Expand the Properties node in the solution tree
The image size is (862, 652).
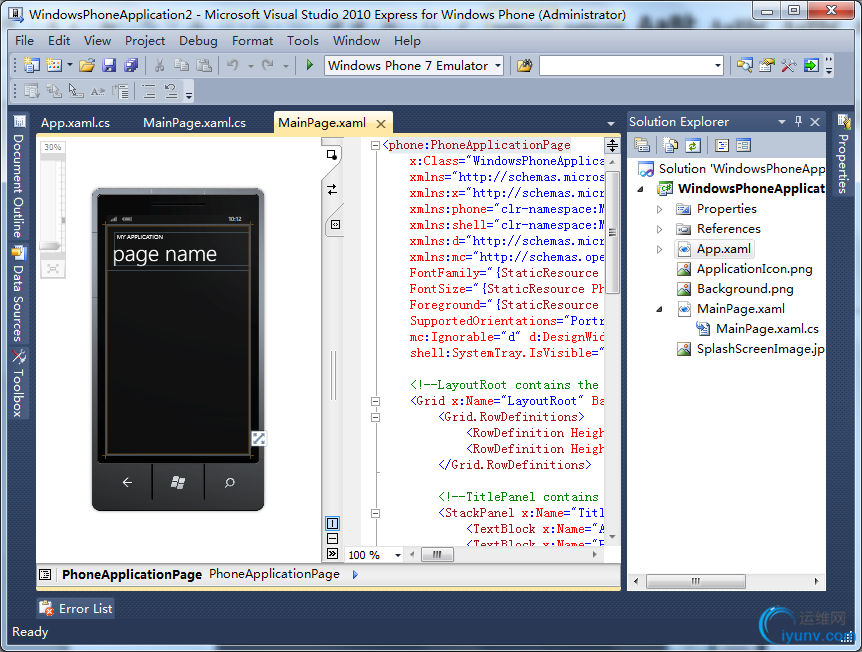tap(660, 209)
